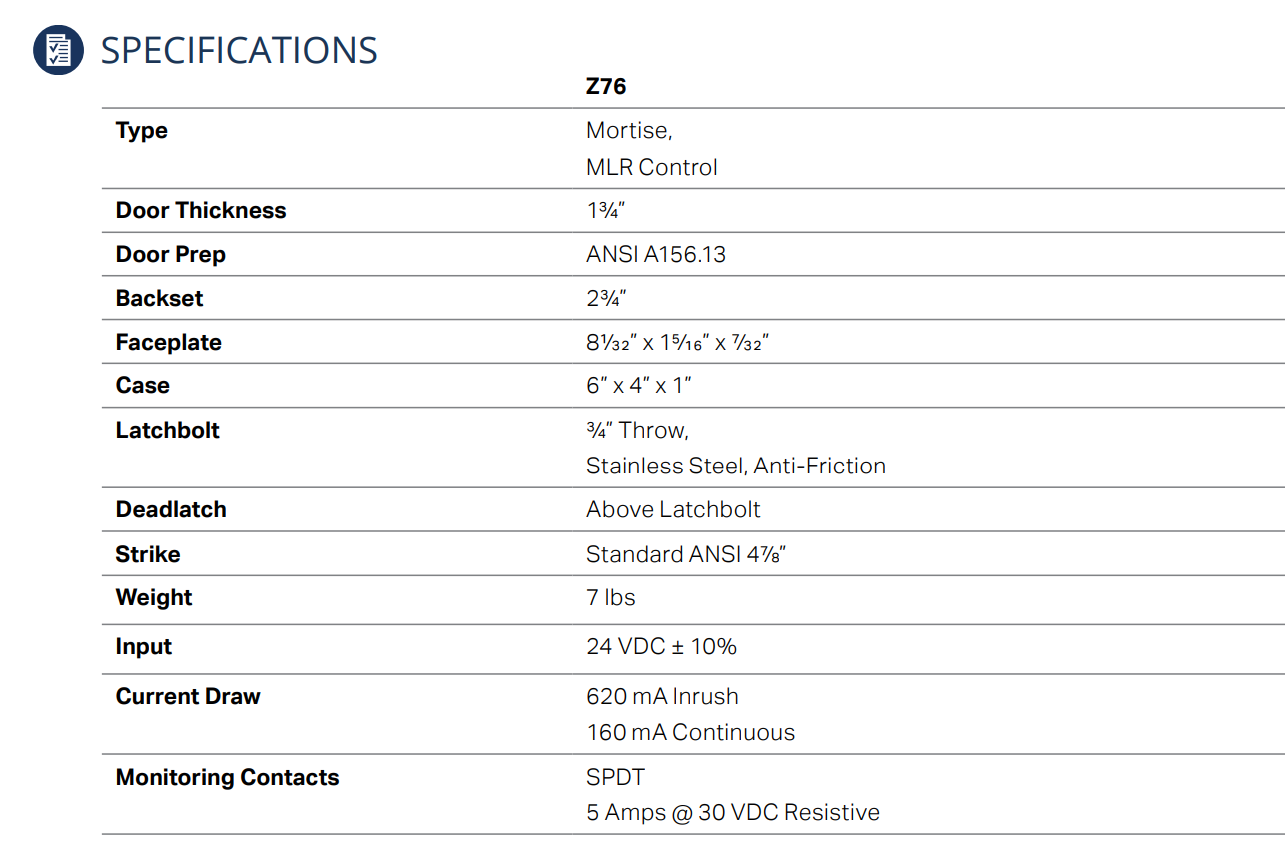Select the Standard ANSI strike value
This screenshot has height=844, width=1285.
[x=686, y=554]
